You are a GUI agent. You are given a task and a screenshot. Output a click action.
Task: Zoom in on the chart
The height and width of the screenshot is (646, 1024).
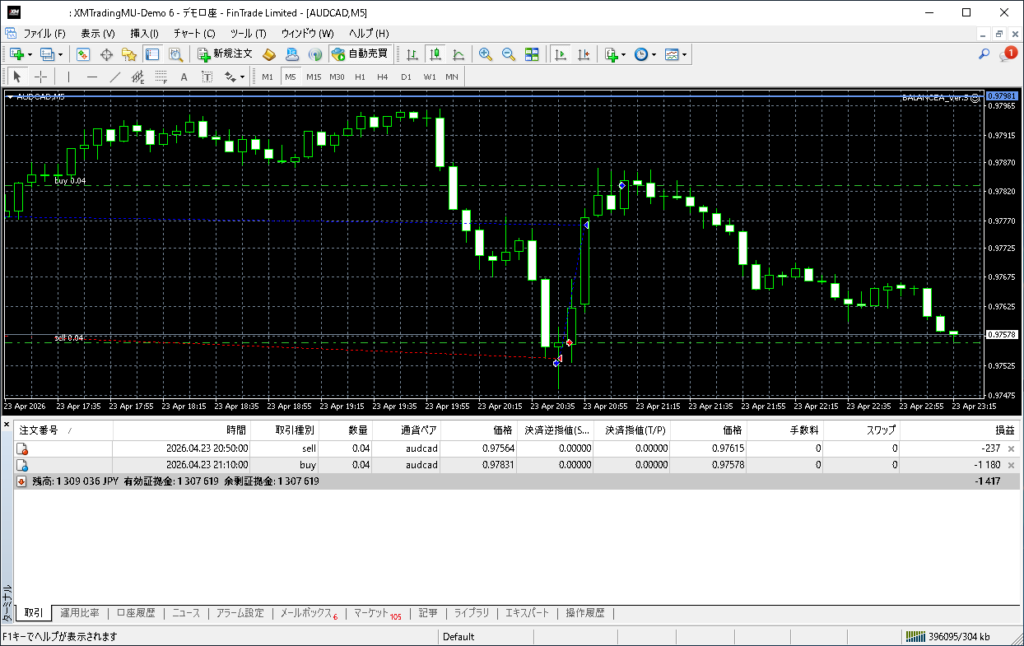(x=485, y=54)
